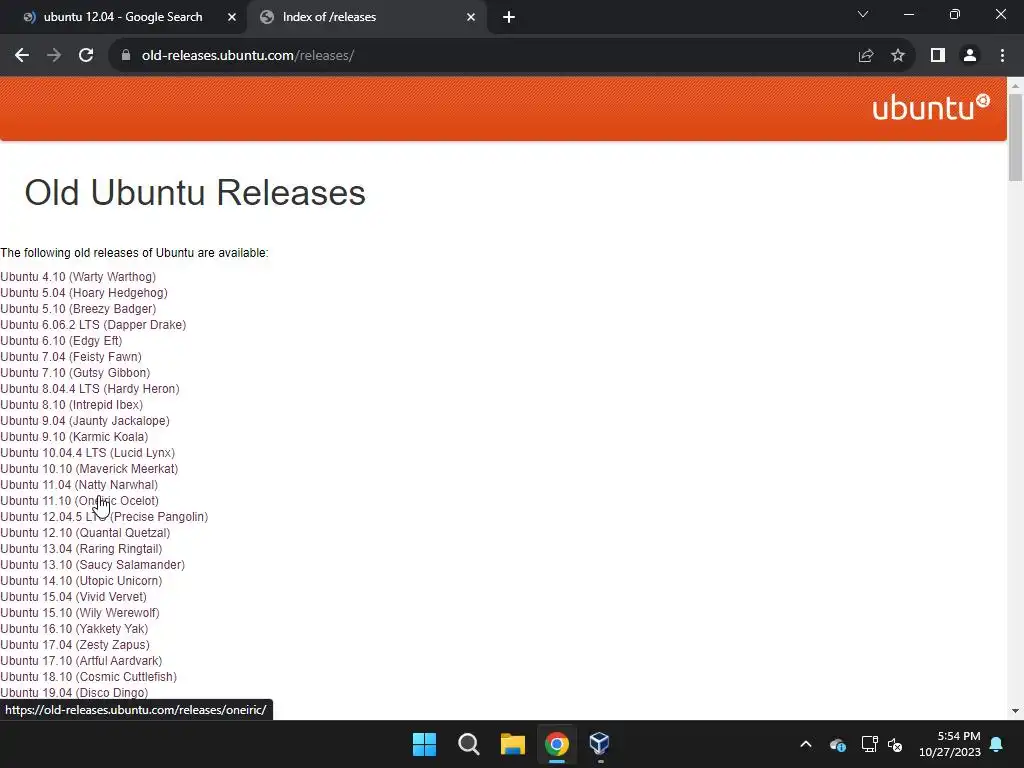Open Ubuntu 14.10 (Utopic Unicorn) link

coord(82,581)
